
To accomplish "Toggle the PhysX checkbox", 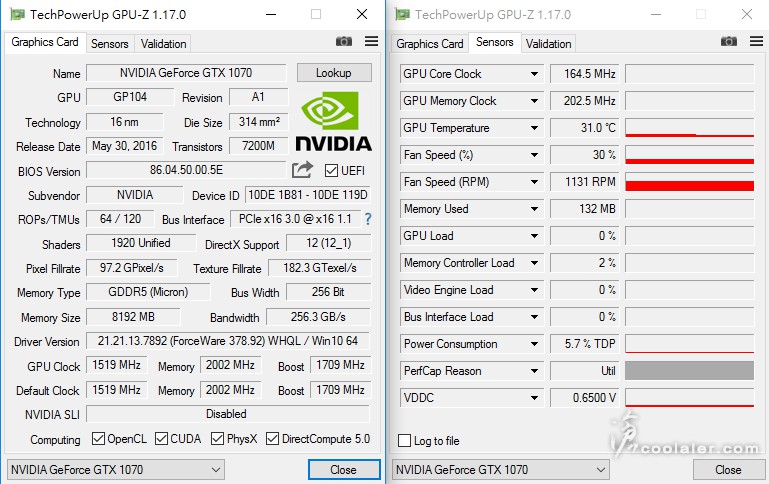I will coord(217,438).
